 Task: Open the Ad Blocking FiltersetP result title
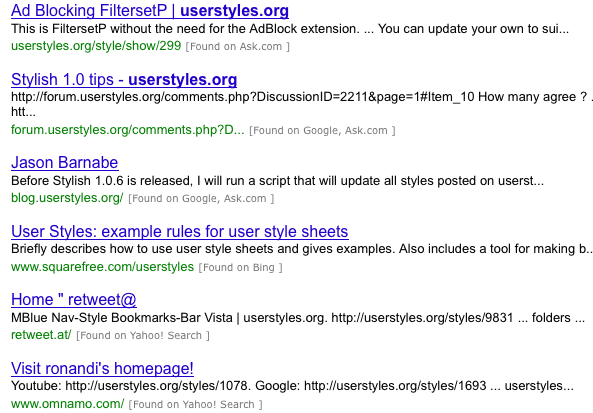pyautogui.click(x=150, y=11)
